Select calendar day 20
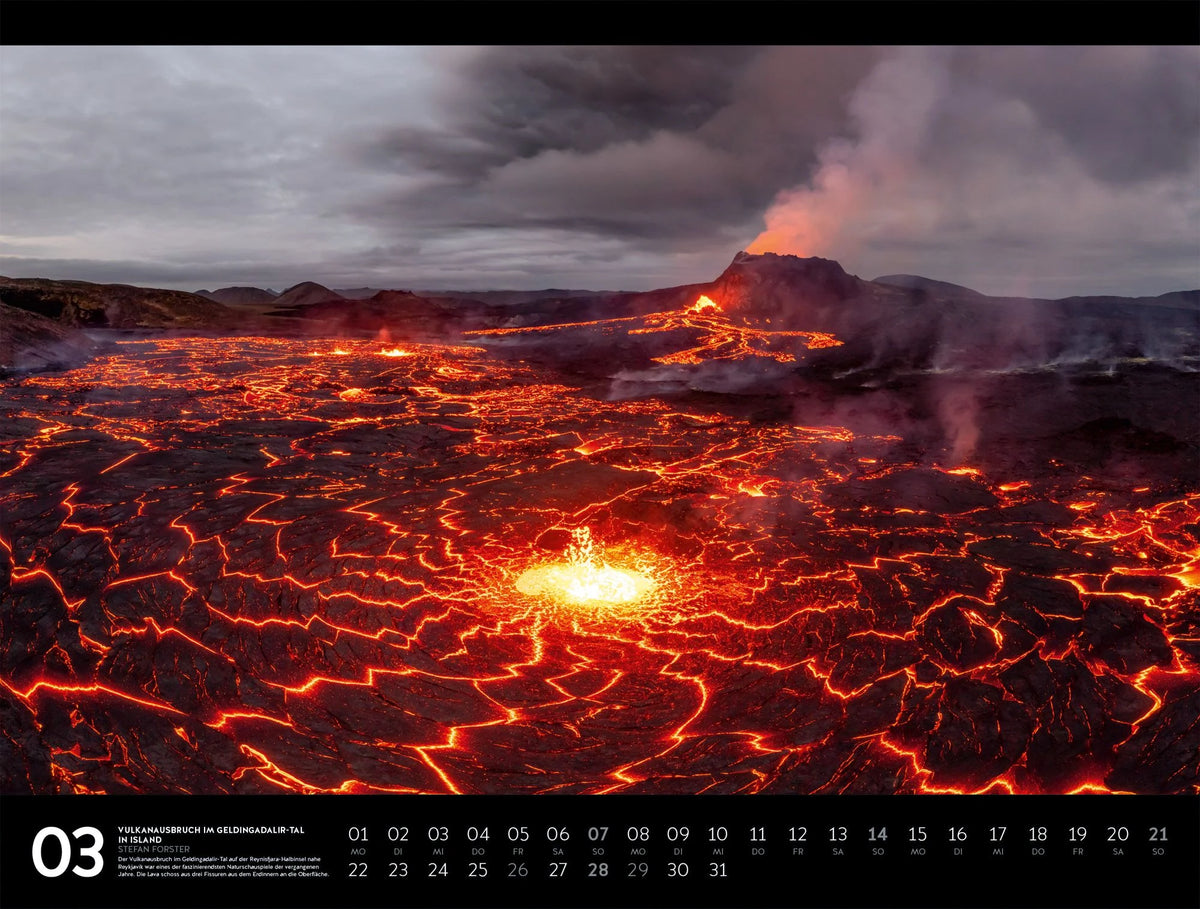The width and height of the screenshot is (1200, 909). [x=1118, y=834]
